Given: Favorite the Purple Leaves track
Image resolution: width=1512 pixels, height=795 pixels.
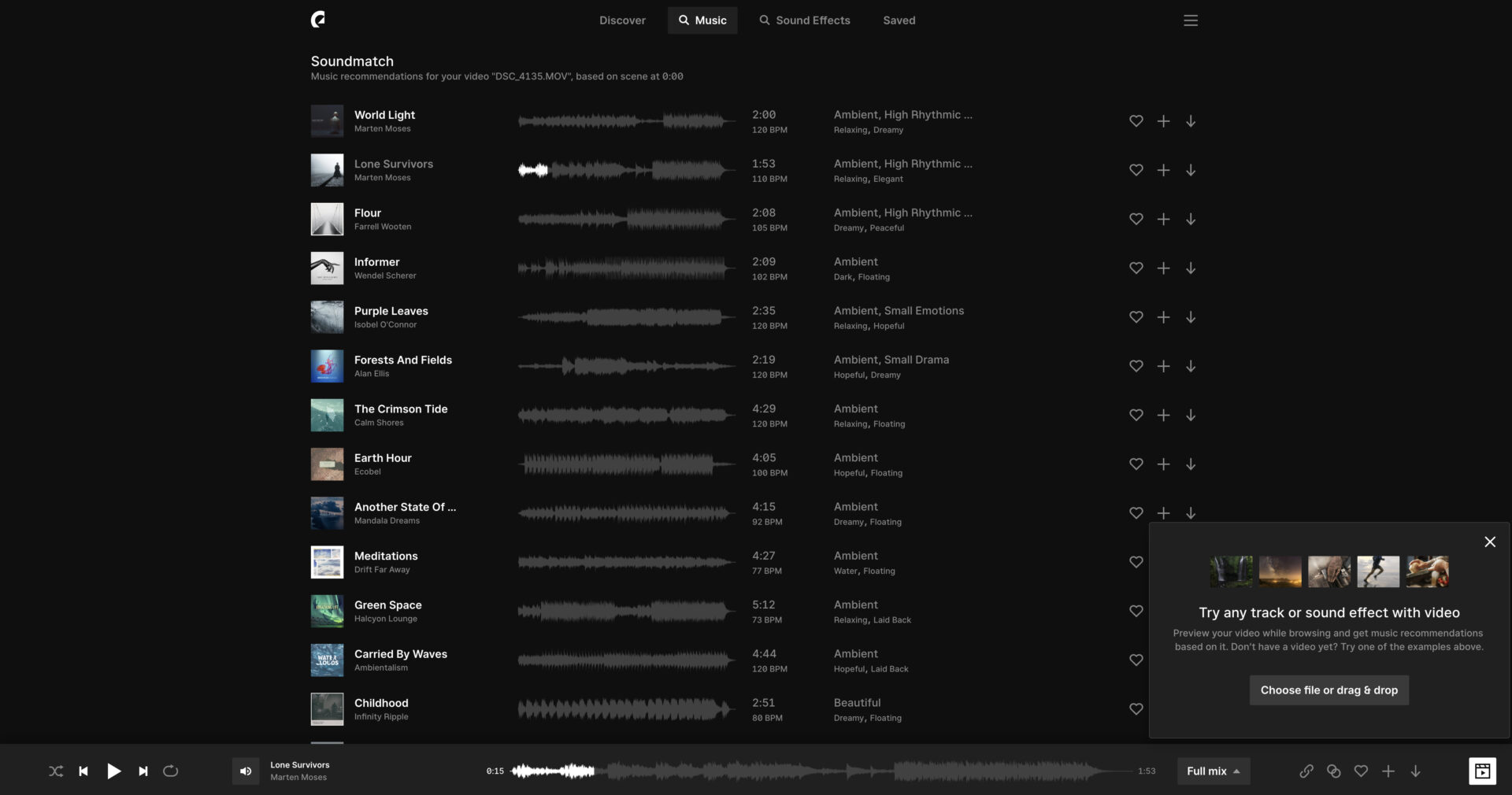Looking at the screenshot, I should pyautogui.click(x=1136, y=317).
